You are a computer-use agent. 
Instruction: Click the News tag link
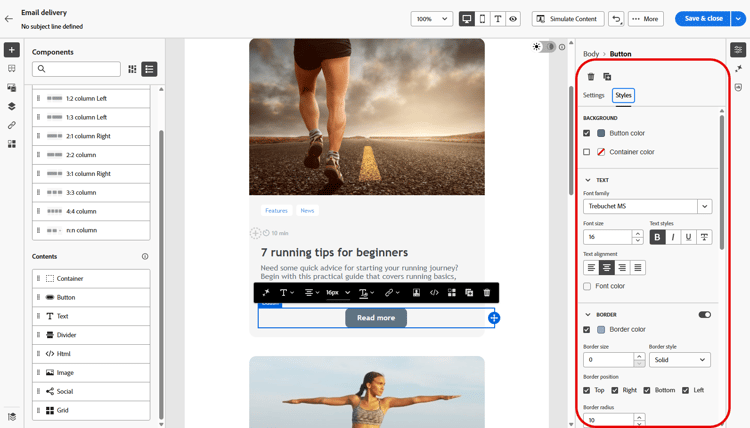[307, 210]
